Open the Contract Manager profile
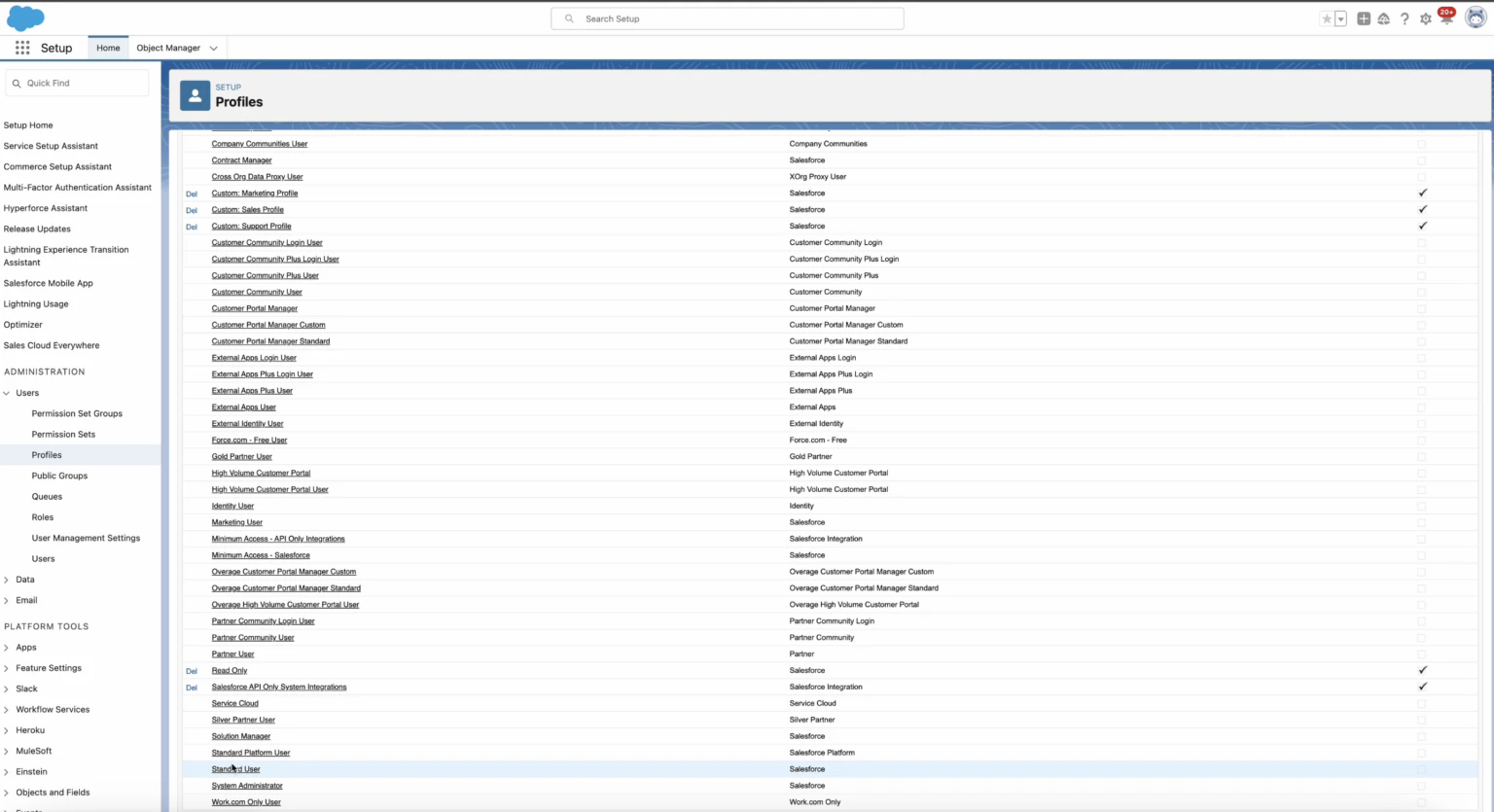The width and height of the screenshot is (1494, 812). point(242,160)
